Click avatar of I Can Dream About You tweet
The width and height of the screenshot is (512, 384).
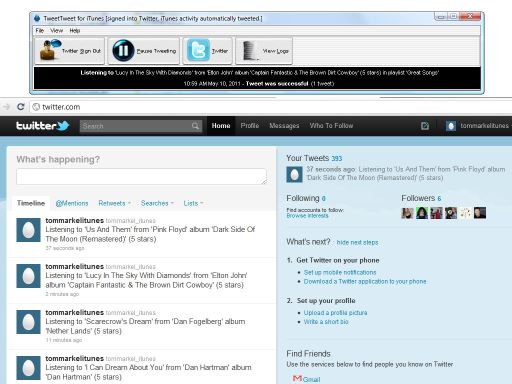point(28,368)
